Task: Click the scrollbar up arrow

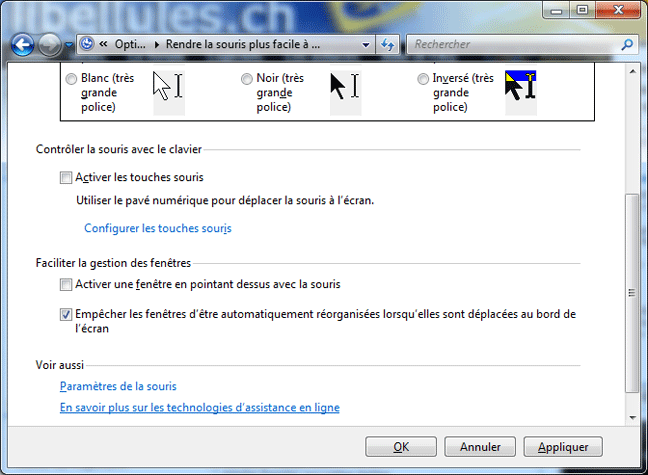Action: (633, 72)
